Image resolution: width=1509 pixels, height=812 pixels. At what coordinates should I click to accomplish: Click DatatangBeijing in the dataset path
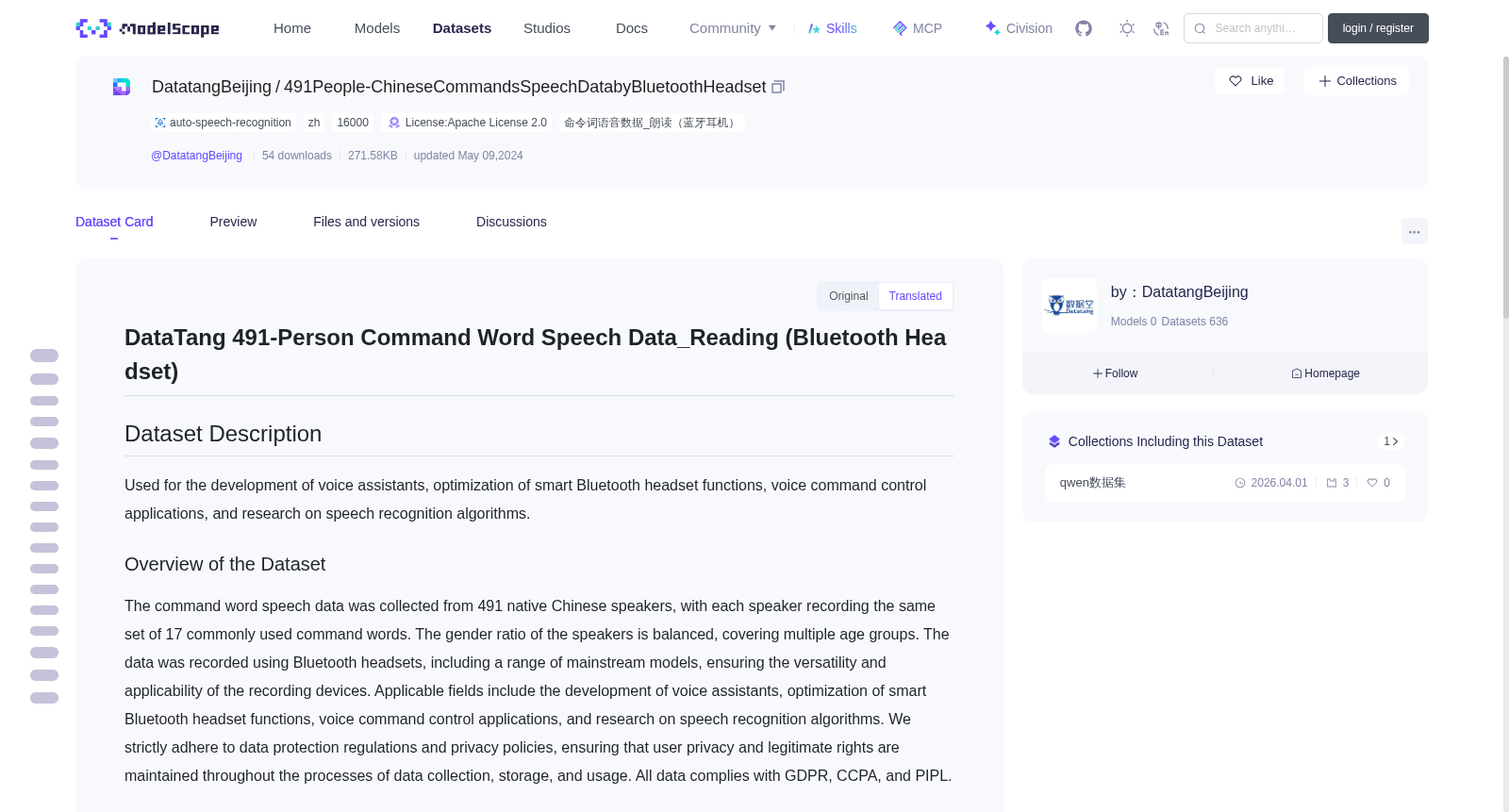211,87
